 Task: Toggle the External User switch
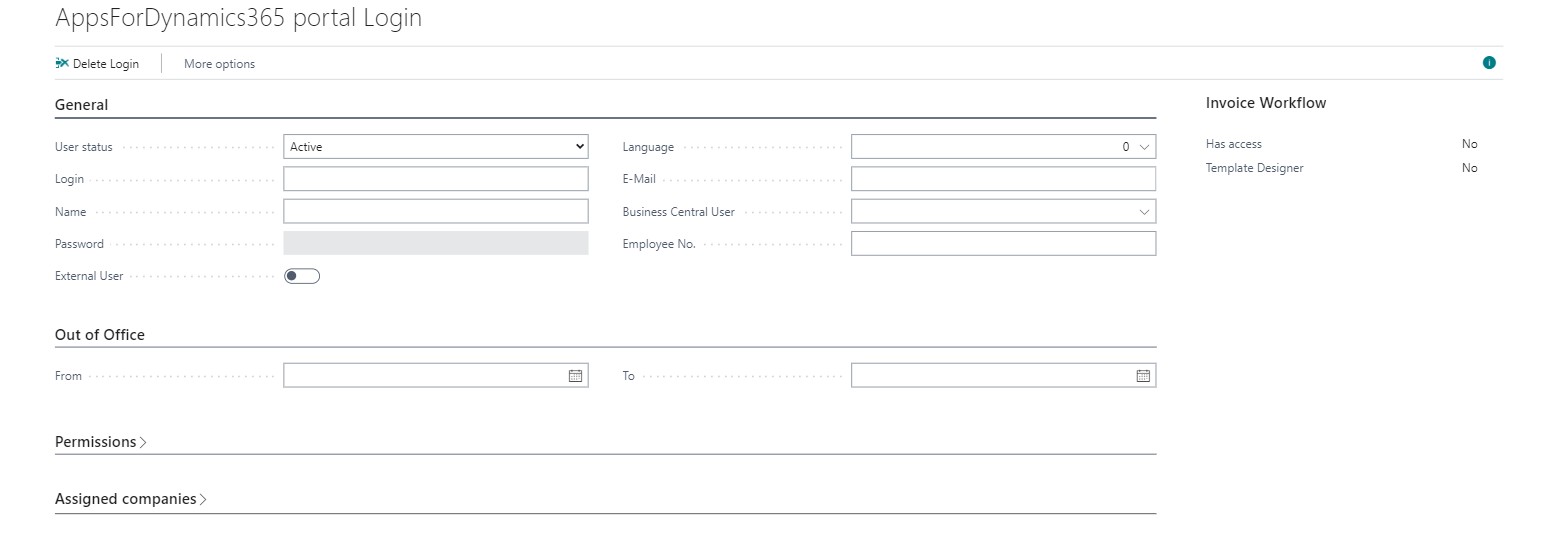pos(302,276)
